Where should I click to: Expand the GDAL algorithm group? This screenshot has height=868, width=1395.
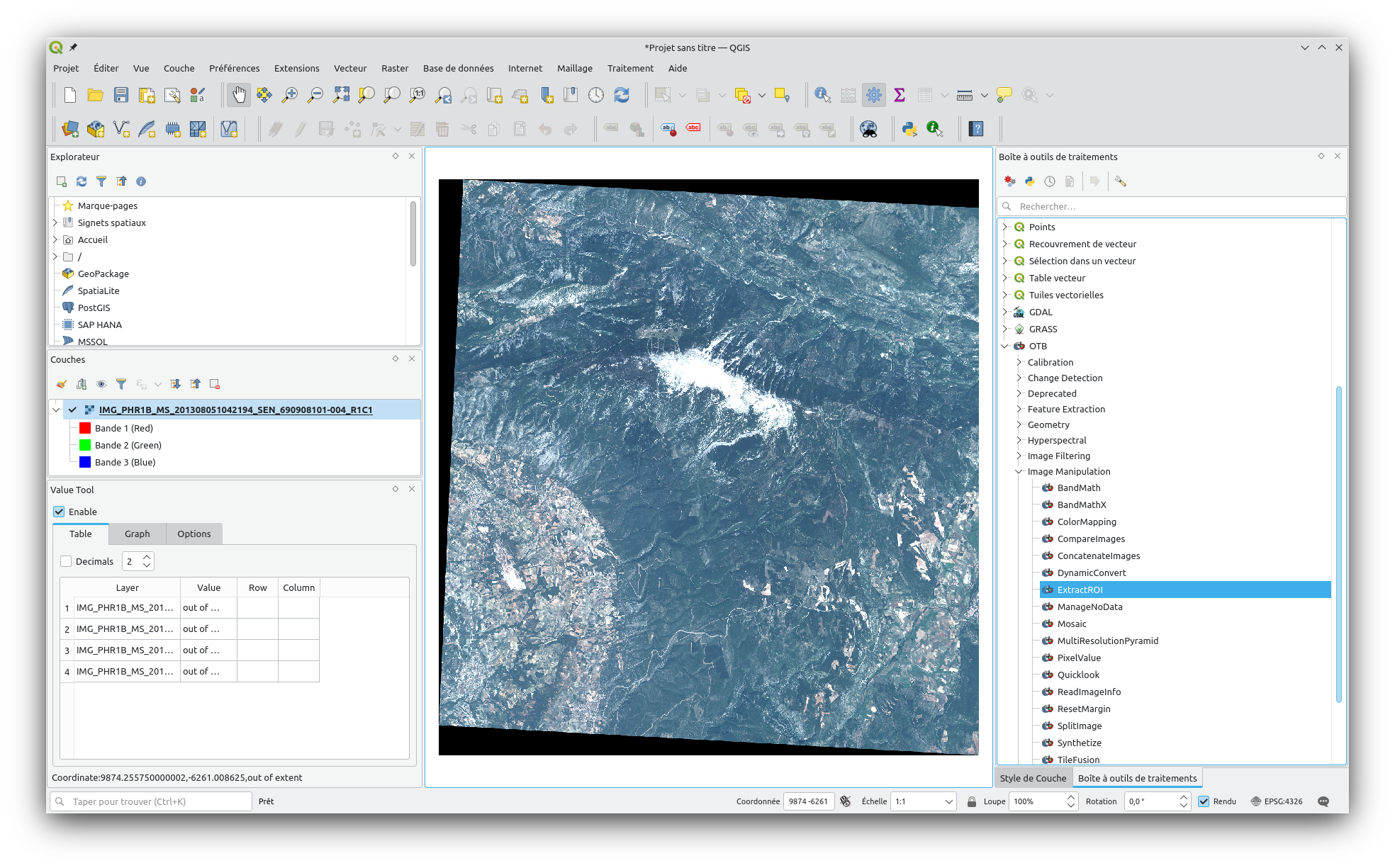(1006, 312)
